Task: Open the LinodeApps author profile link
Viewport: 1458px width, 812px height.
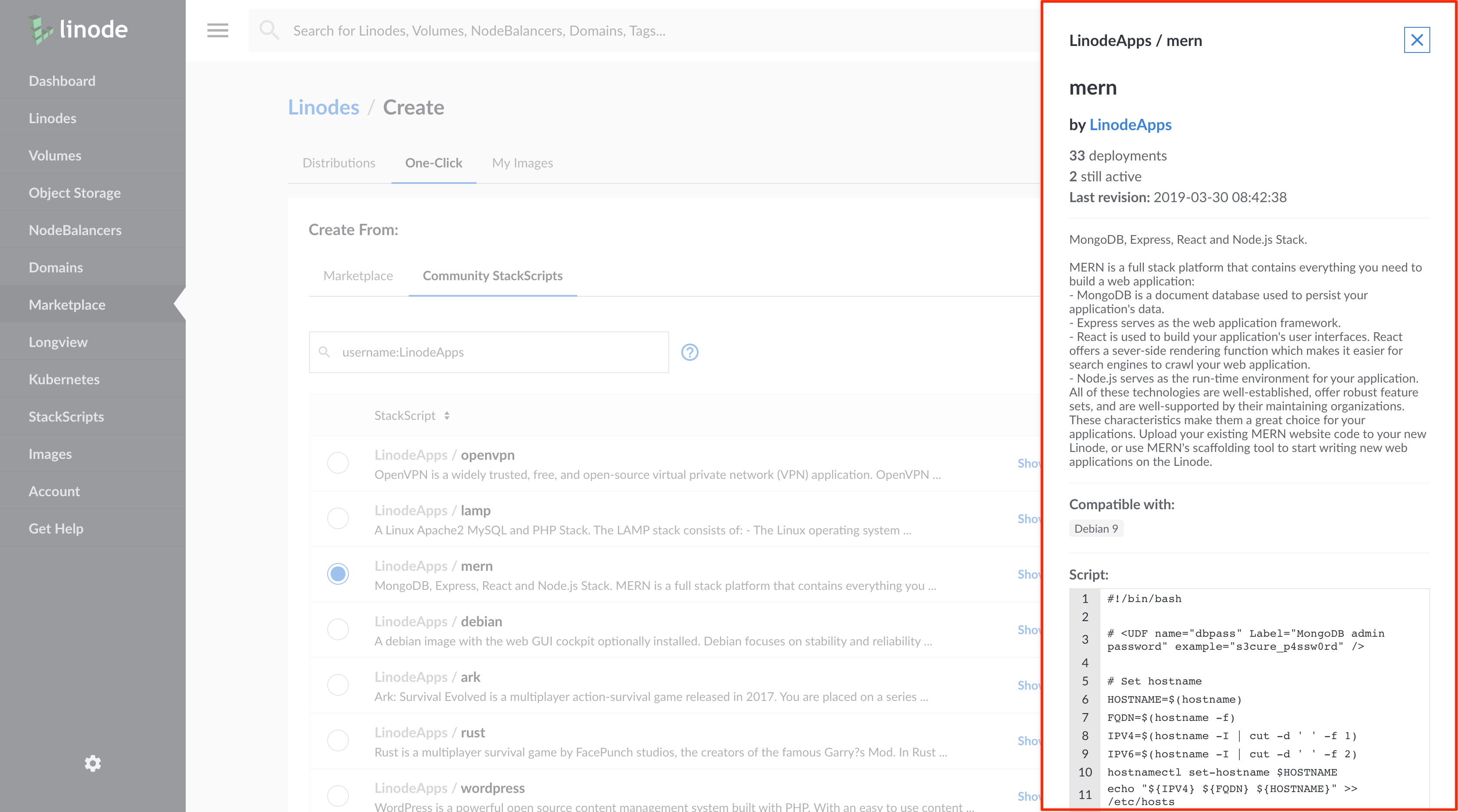Action: pos(1130,125)
